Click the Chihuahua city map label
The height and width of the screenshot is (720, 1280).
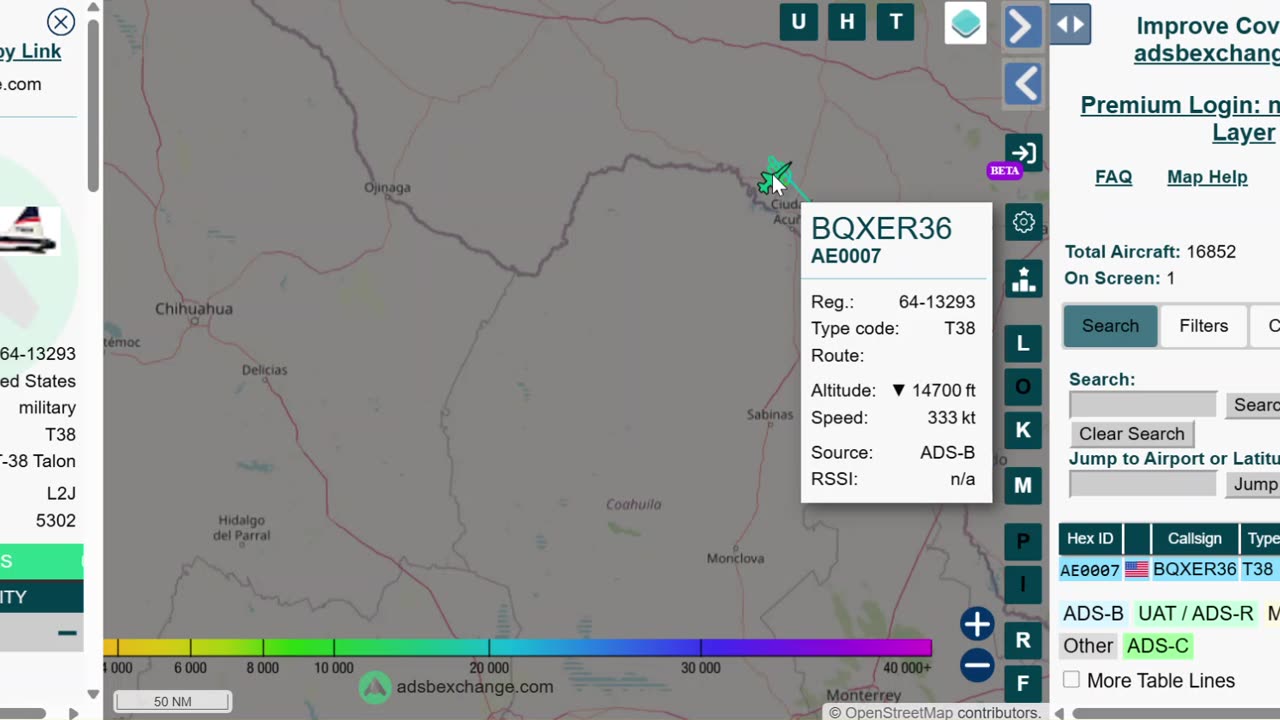click(x=194, y=308)
